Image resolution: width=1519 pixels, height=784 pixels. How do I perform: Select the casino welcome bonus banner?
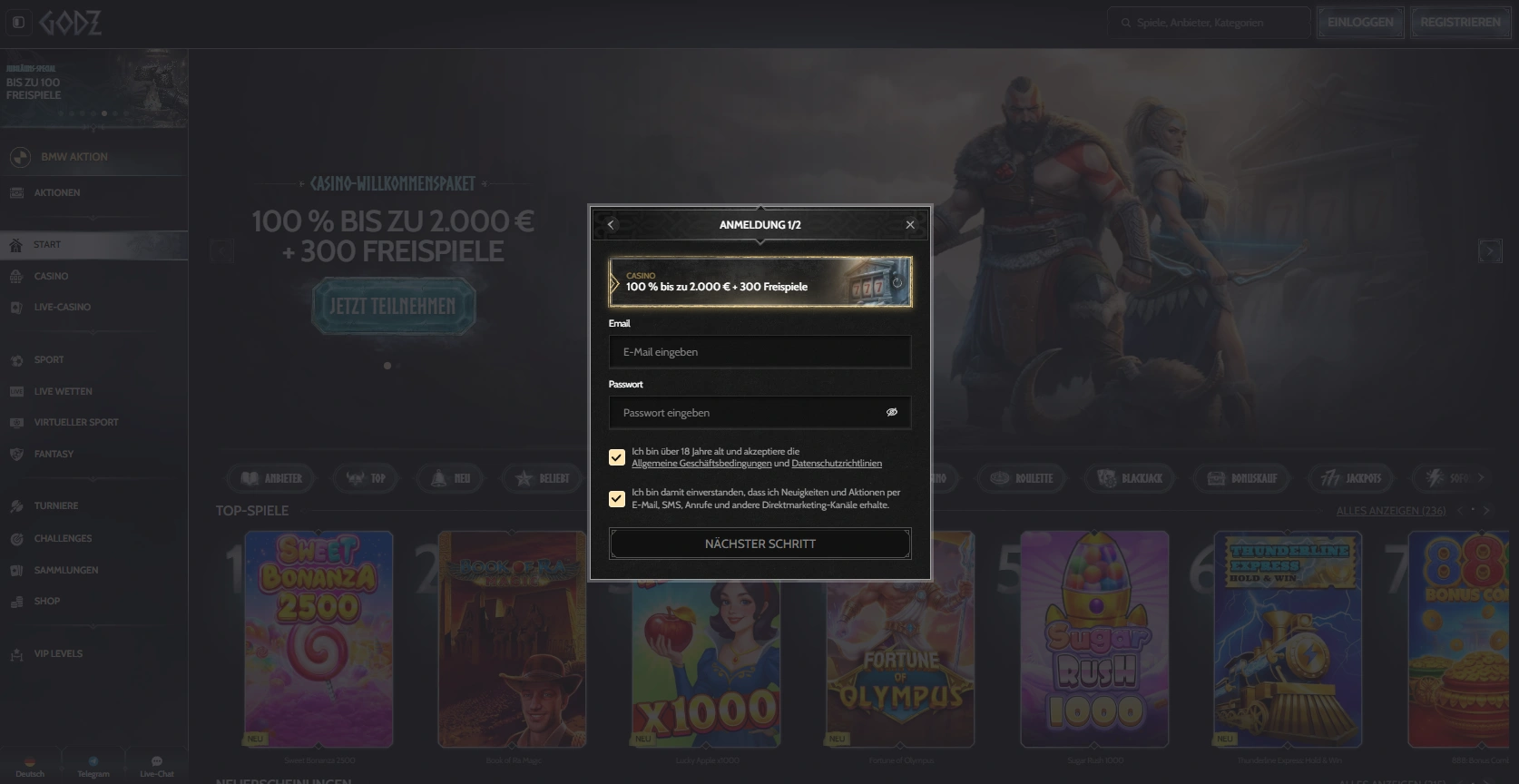[760, 281]
